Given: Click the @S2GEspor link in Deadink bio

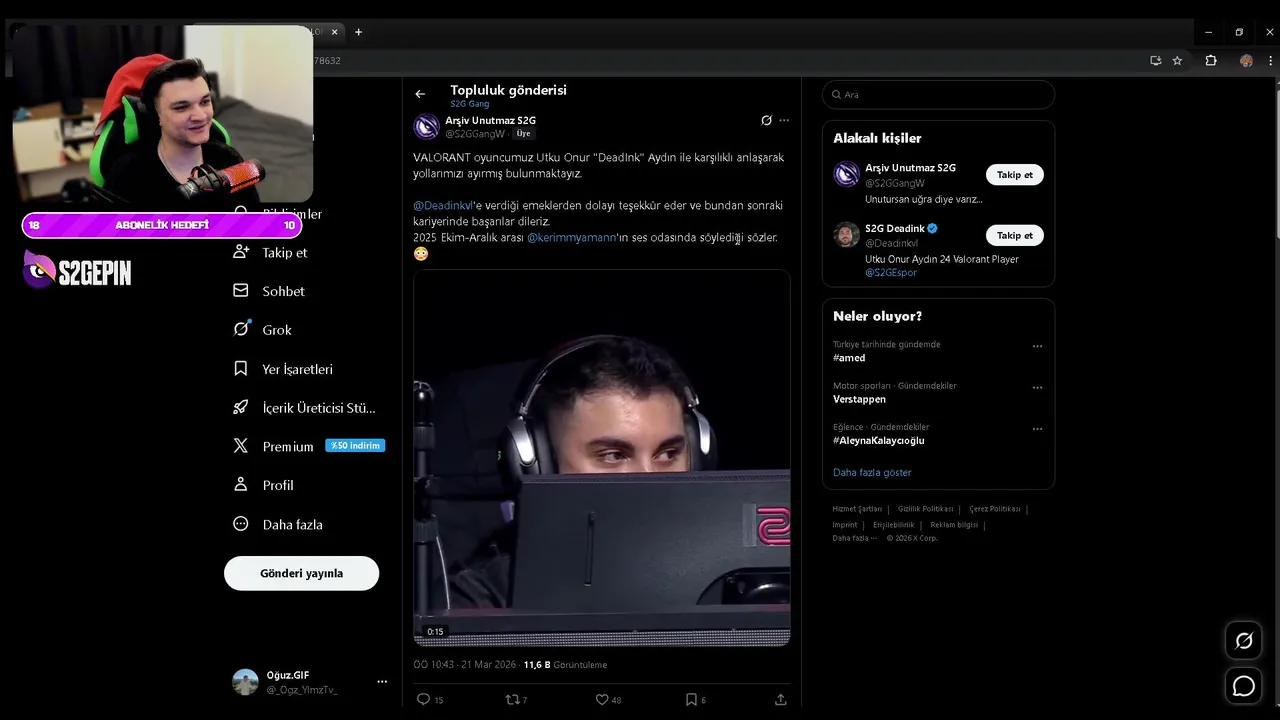Looking at the screenshot, I should tap(891, 272).
